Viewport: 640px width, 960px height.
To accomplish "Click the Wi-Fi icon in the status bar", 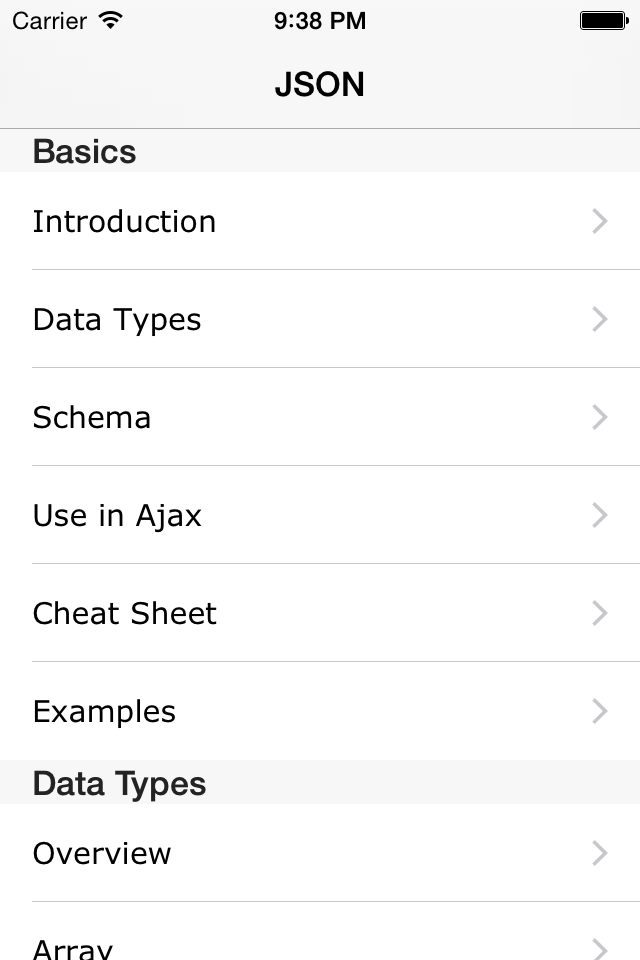I will 111,20.
